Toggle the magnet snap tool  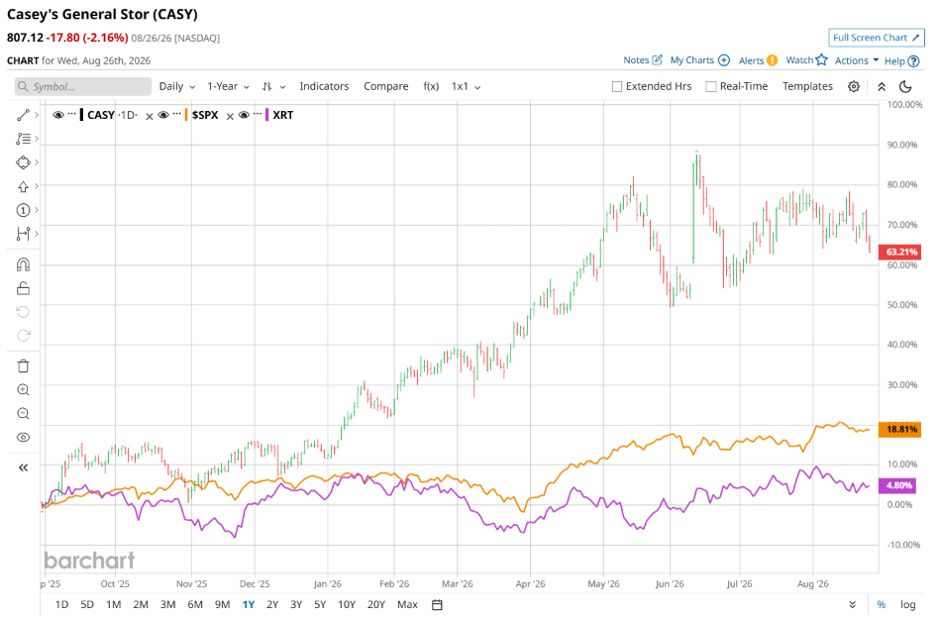23,264
